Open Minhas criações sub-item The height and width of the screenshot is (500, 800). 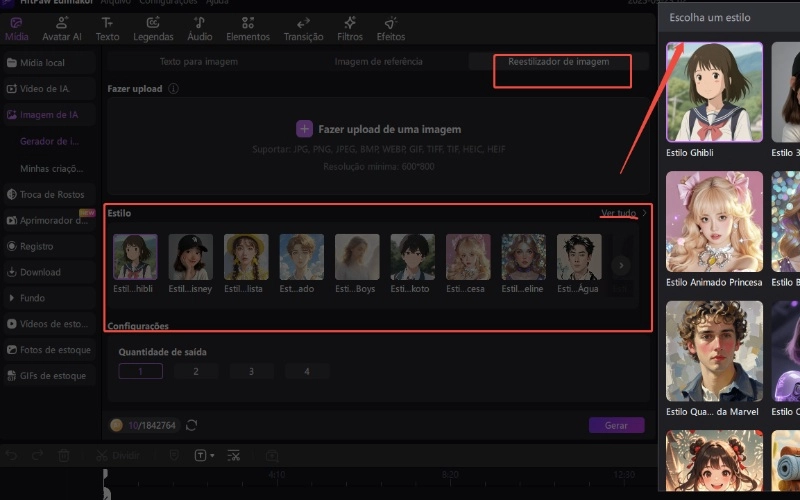tap(52, 168)
